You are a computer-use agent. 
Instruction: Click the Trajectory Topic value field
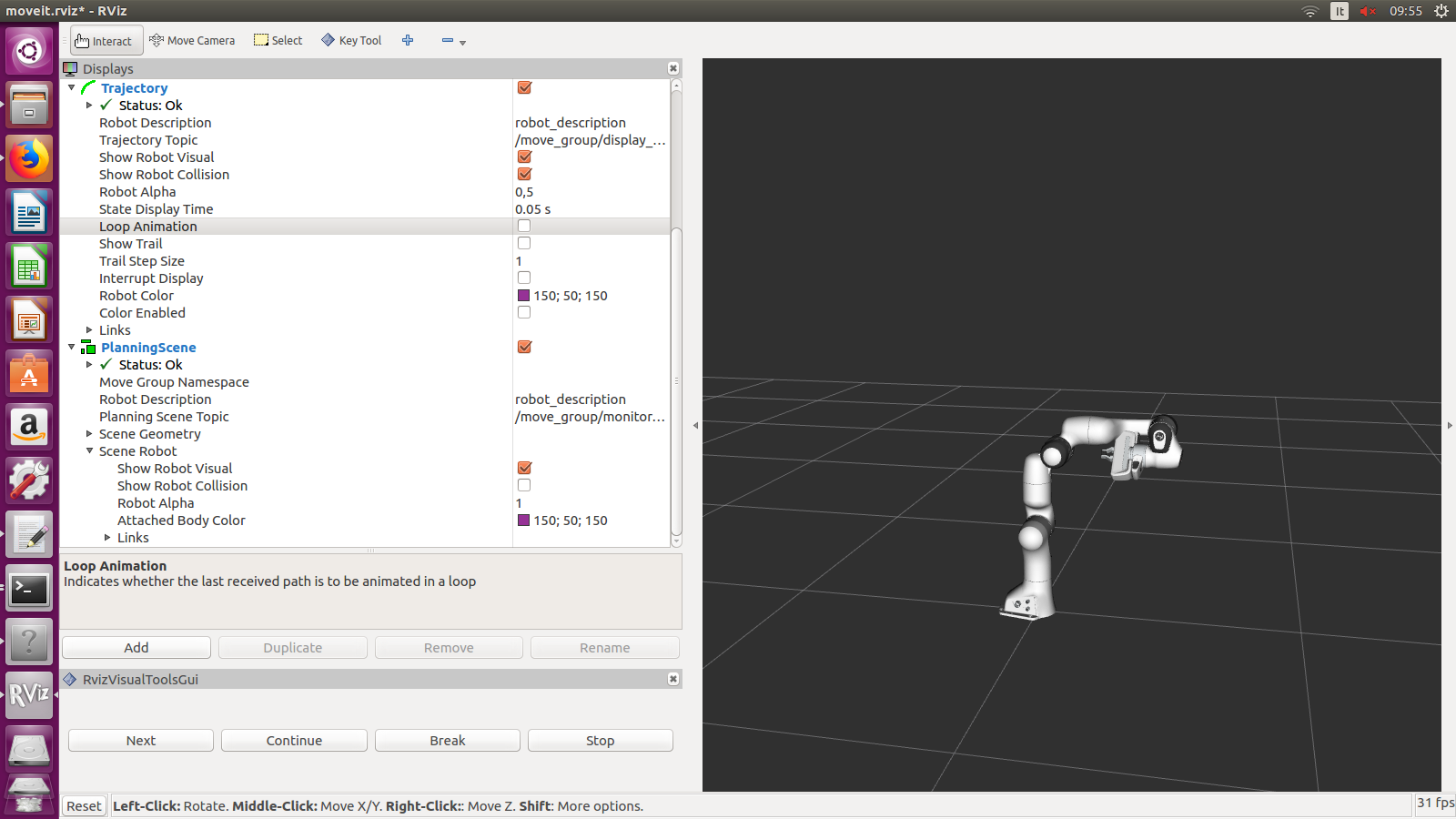[591, 139]
